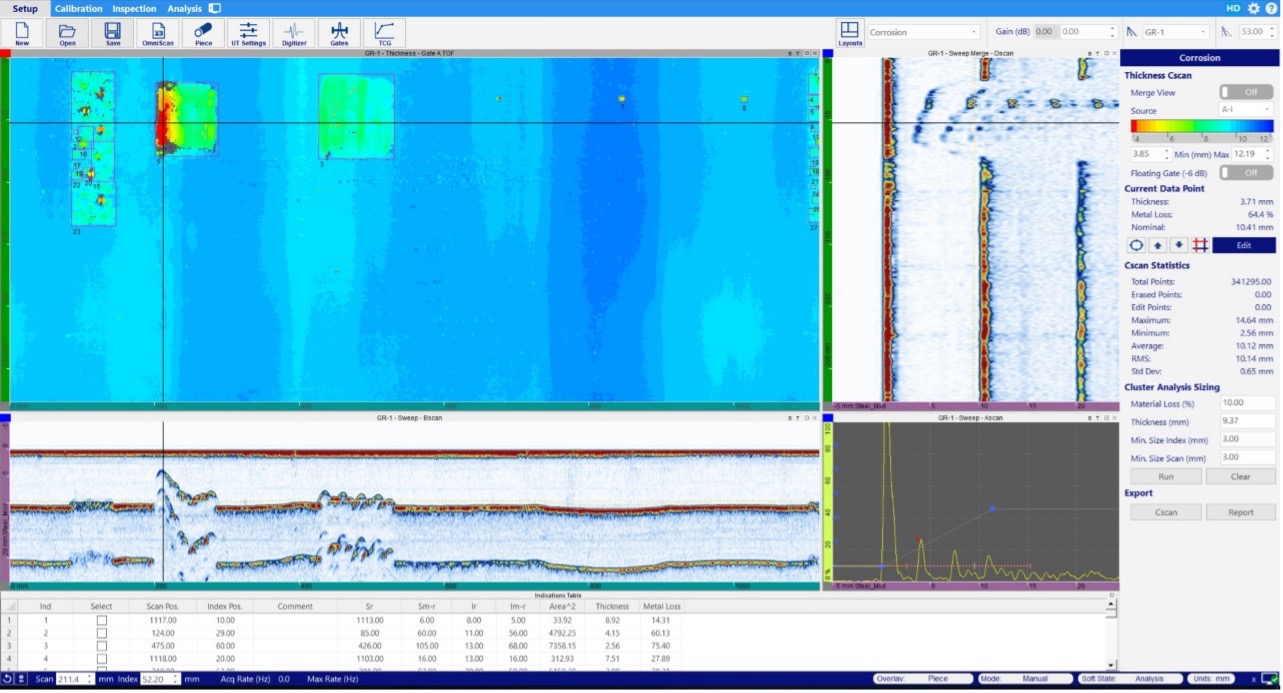Screen dimensions: 1283x693
Task: Toggle the Merge View switch
Action: click(1245, 92)
